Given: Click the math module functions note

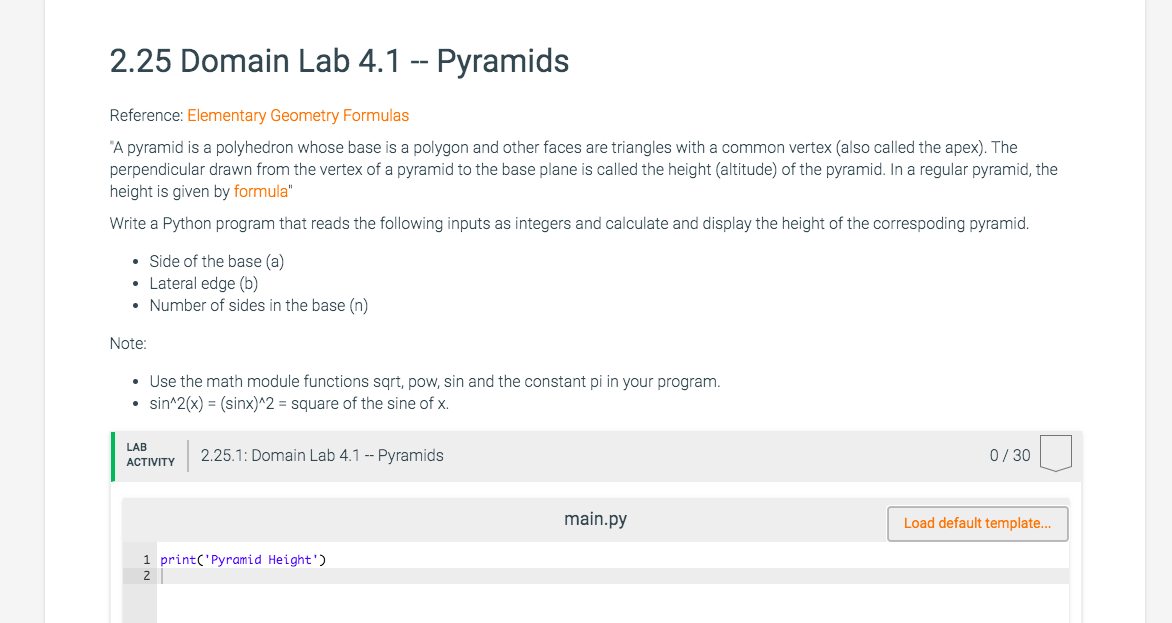Looking at the screenshot, I should point(435,382).
